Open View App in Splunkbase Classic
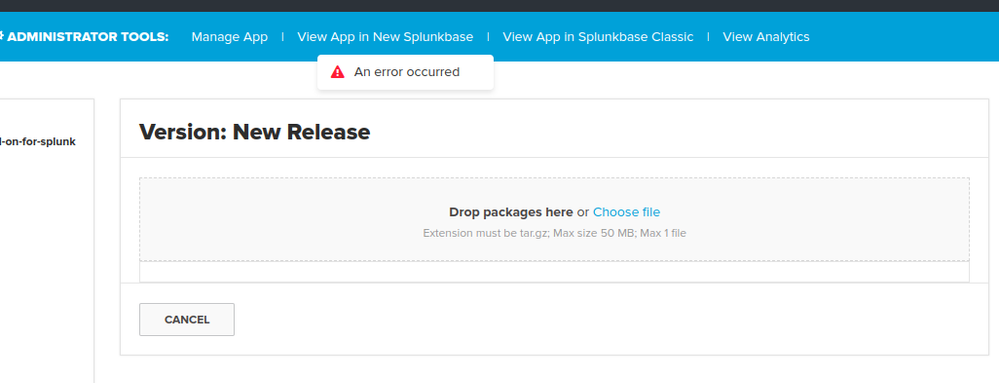This screenshot has width=999, height=383. coord(598,37)
